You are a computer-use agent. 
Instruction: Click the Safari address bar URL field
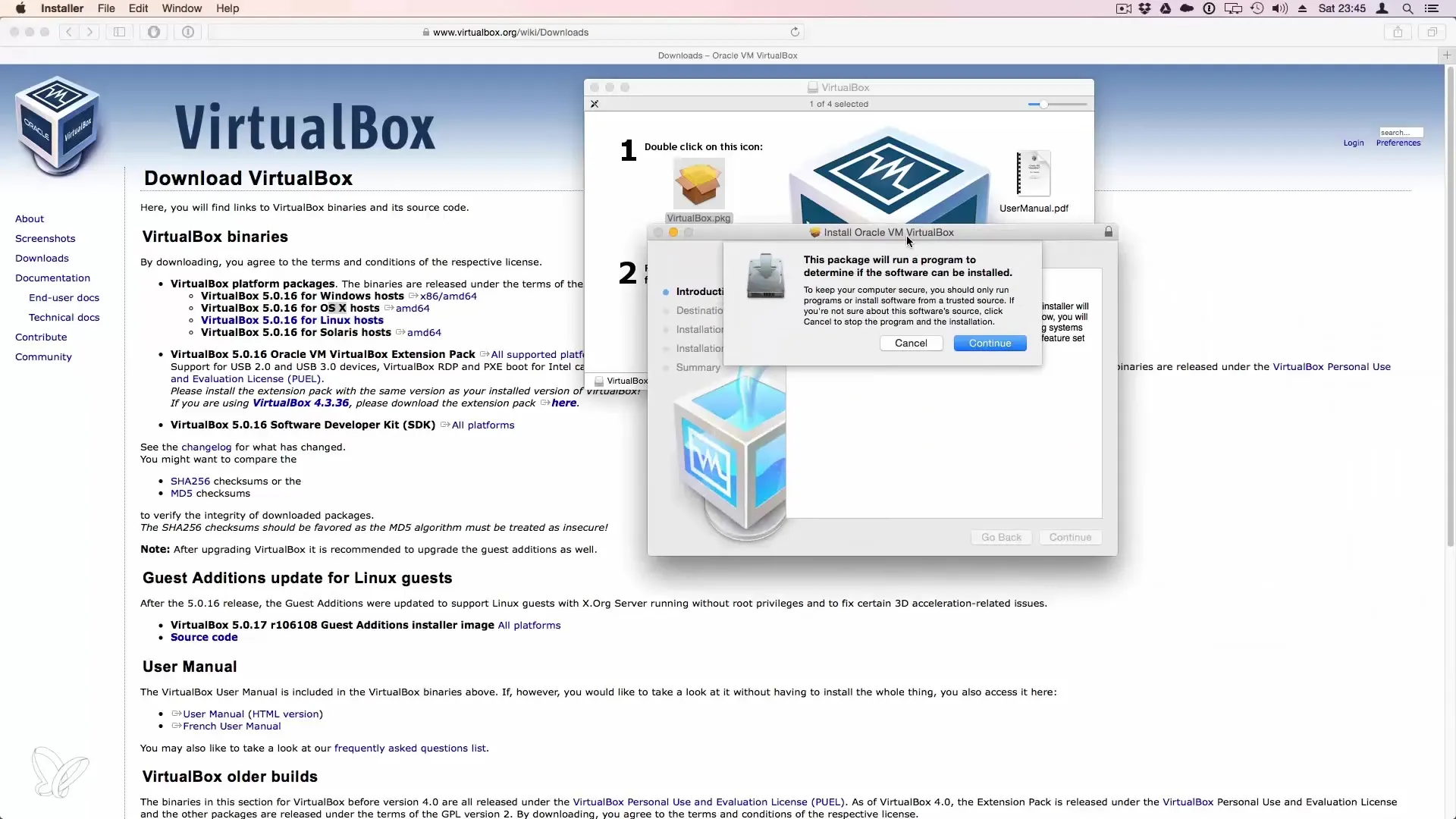pos(505,32)
